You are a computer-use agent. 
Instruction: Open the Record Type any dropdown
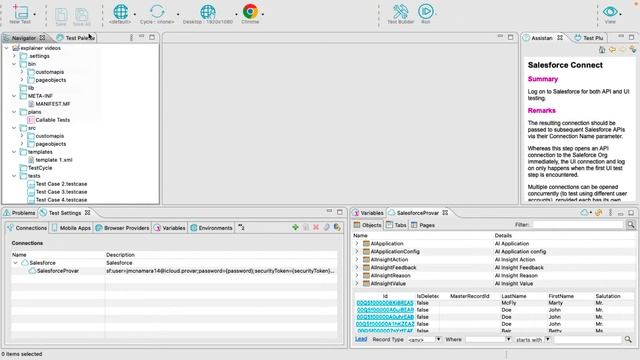438,339
